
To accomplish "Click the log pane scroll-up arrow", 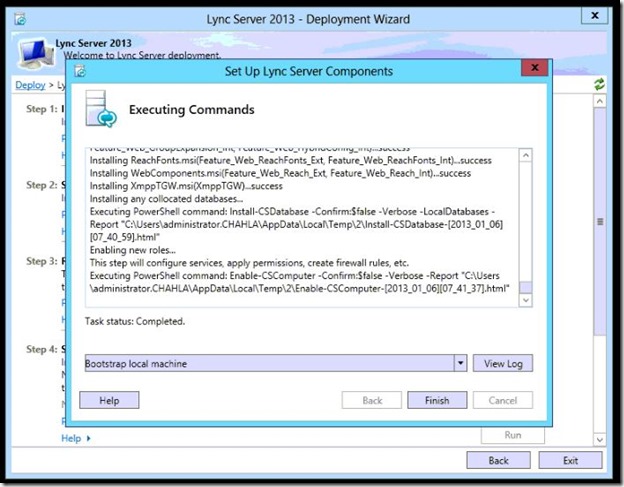I will 526,155.
